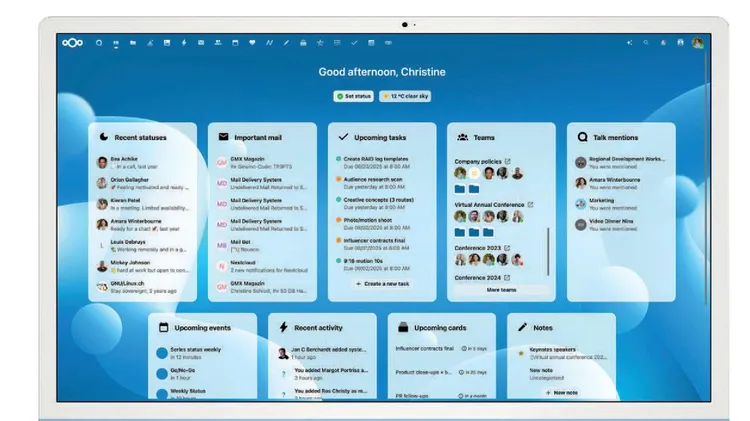This screenshot has height=421, width=750.
Task: Click the Teams widget vertical scrollbar
Action: (x=547, y=250)
